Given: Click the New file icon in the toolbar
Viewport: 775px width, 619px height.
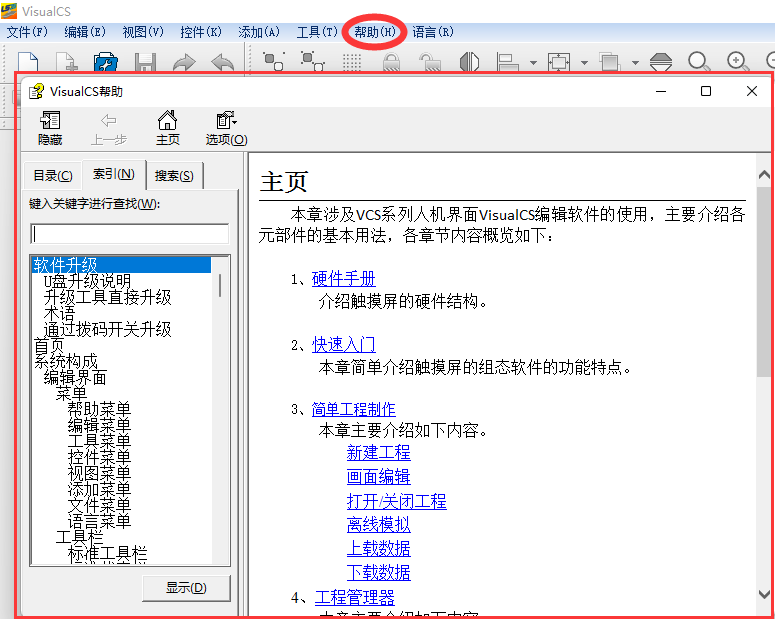Looking at the screenshot, I should point(28,61).
